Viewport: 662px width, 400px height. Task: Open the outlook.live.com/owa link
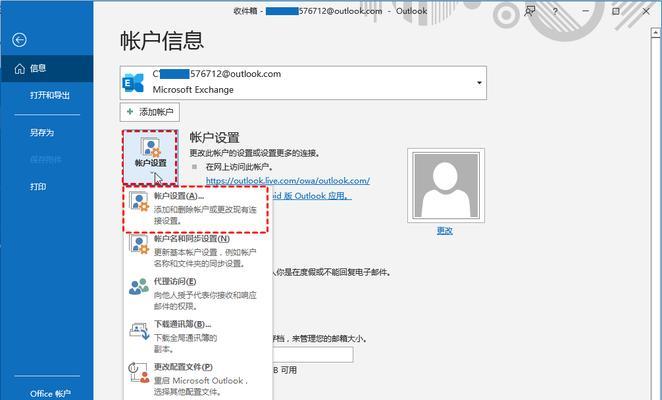pos(288,181)
